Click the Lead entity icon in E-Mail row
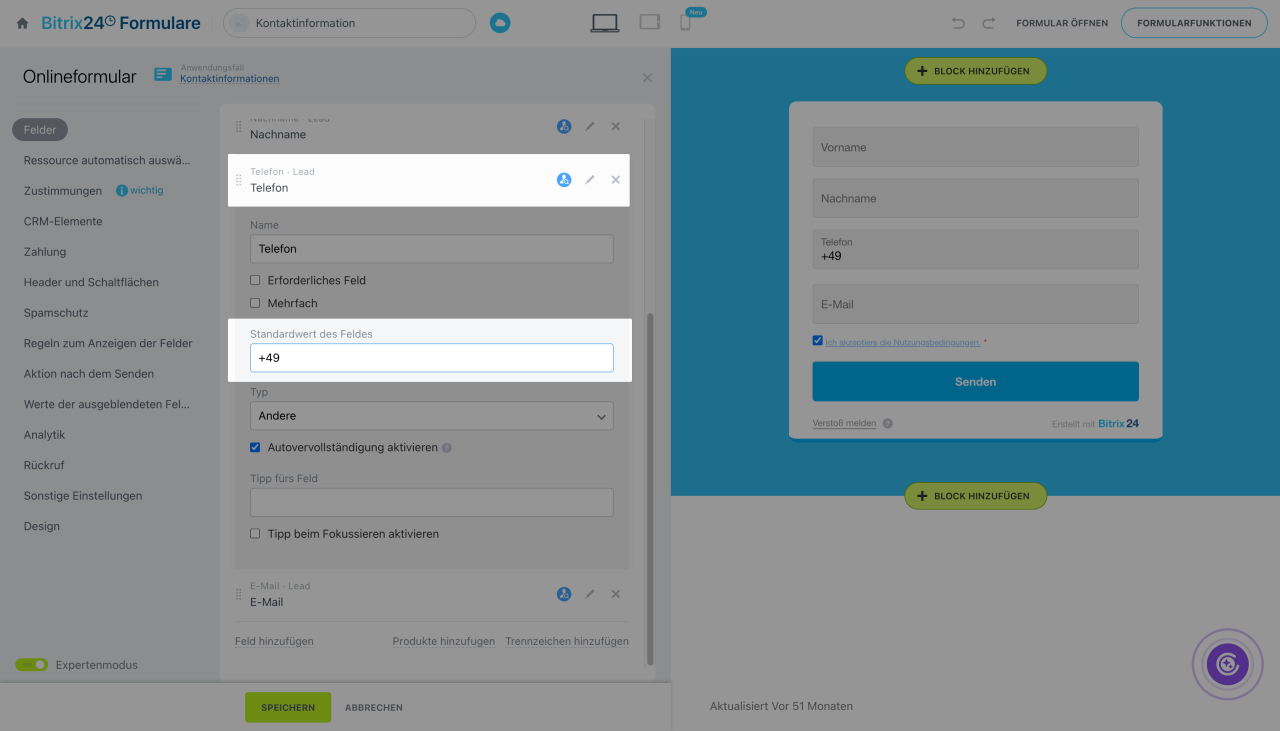 pos(564,594)
